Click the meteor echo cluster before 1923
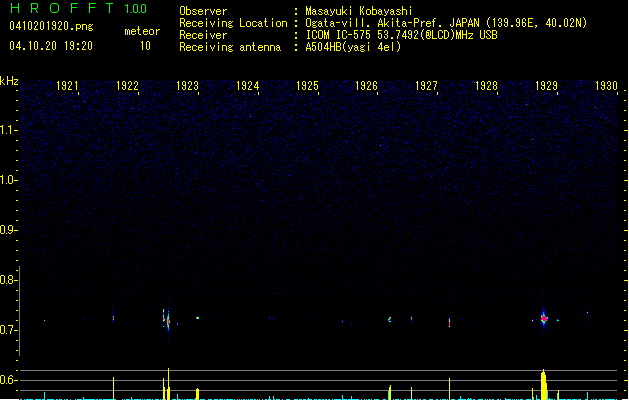The height and width of the screenshot is (400, 629). point(166,320)
